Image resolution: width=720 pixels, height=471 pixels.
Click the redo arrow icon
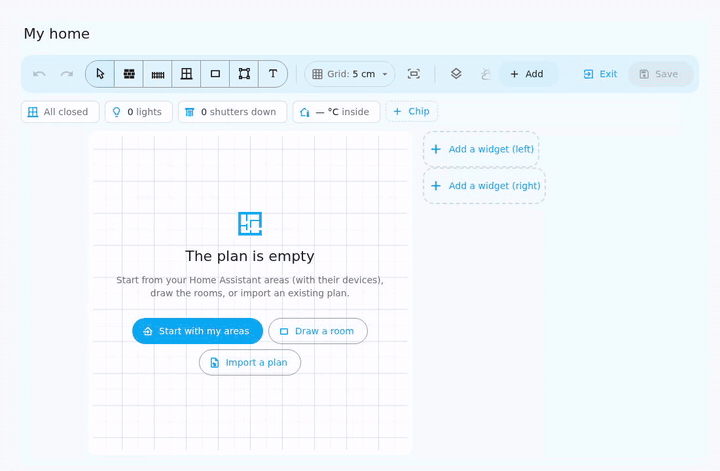click(x=67, y=74)
